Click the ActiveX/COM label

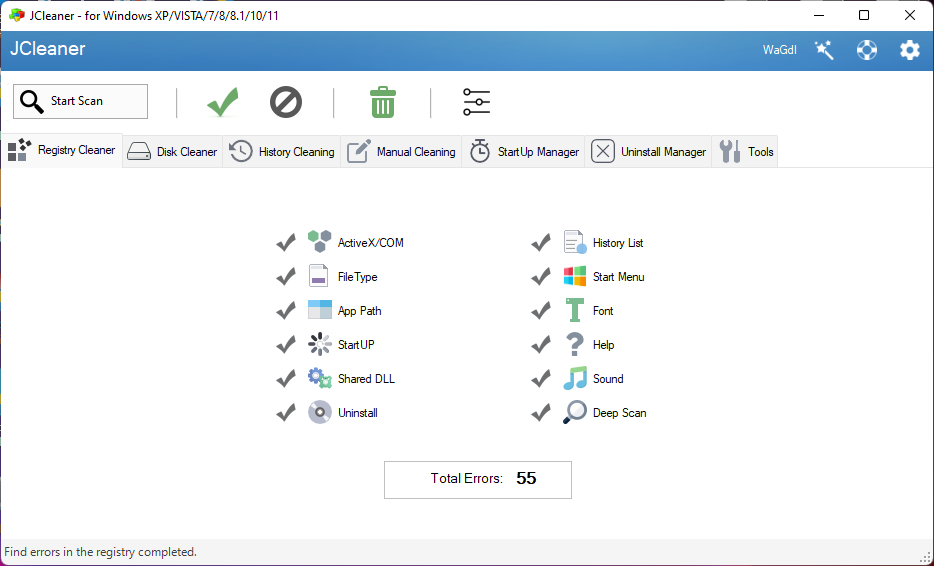point(371,243)
